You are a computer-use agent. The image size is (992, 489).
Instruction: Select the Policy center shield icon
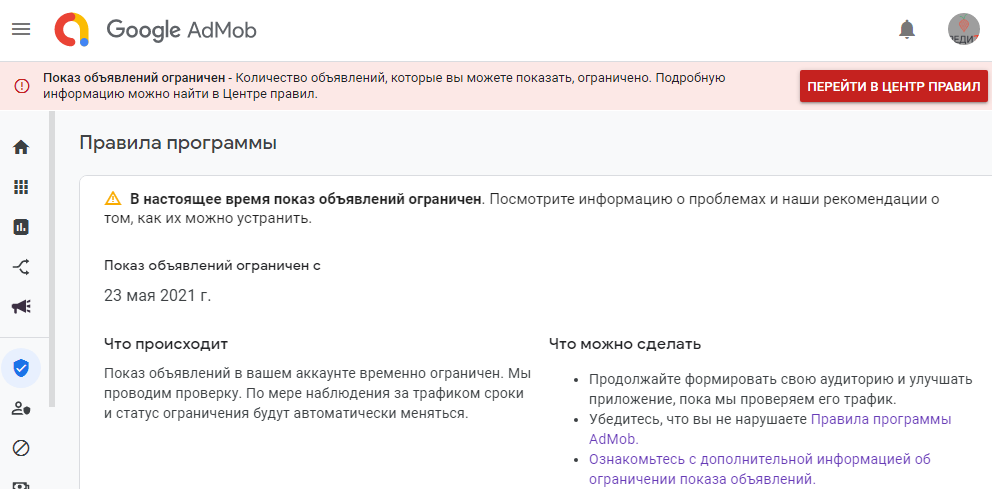(x=22, y=368)
